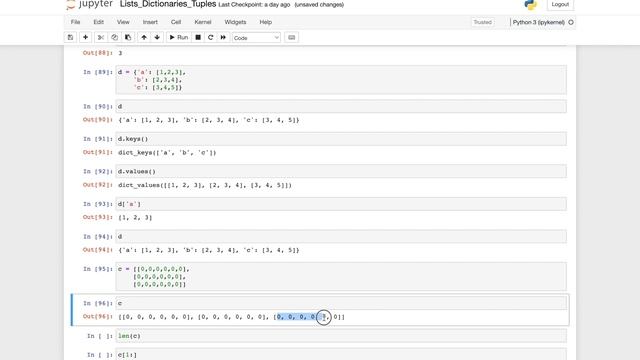
Task: Select cell In [93] with d['a']
Action: [x=341, y=204]
